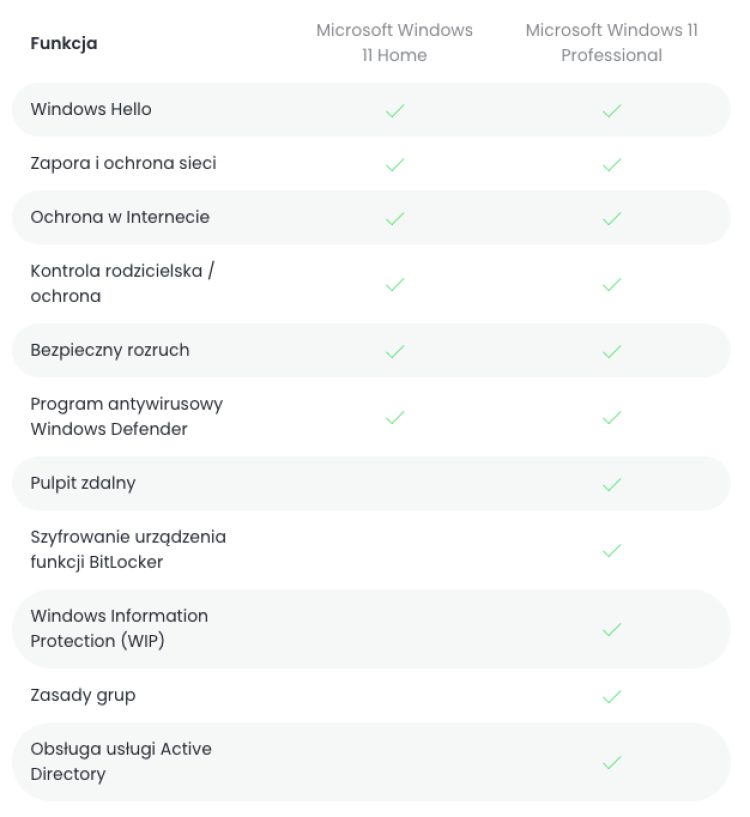Click the Funkcja column header
Screen dimensions: 750x817
tap(64, 43)
